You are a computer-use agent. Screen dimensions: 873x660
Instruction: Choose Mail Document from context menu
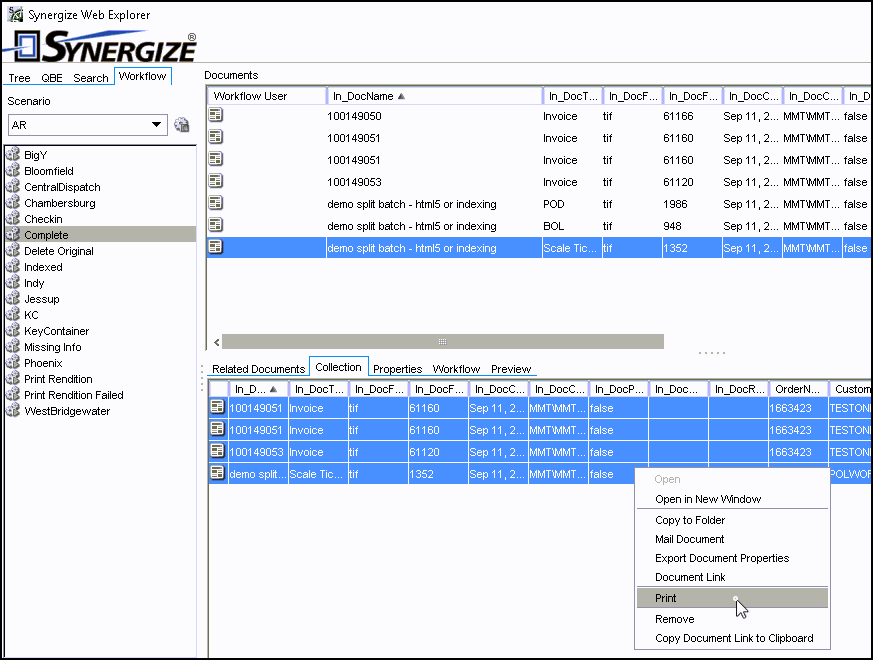pyautogui.click(x=732, y=539)
